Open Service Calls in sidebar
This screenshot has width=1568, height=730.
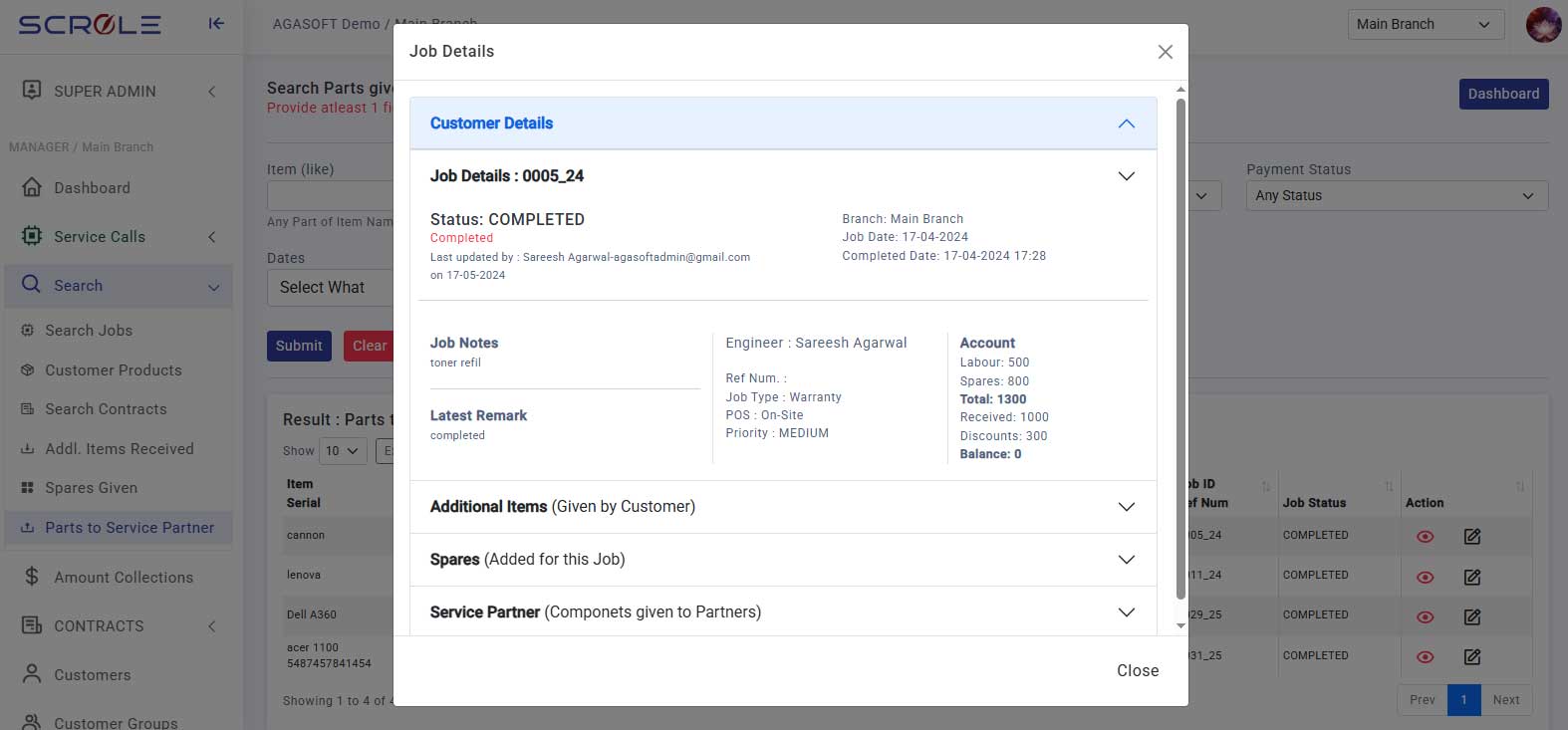(x=120, y=236)
